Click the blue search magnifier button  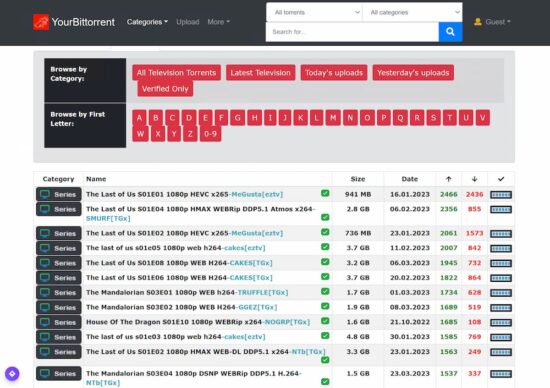pyautogui.click(x=450, y=32)
